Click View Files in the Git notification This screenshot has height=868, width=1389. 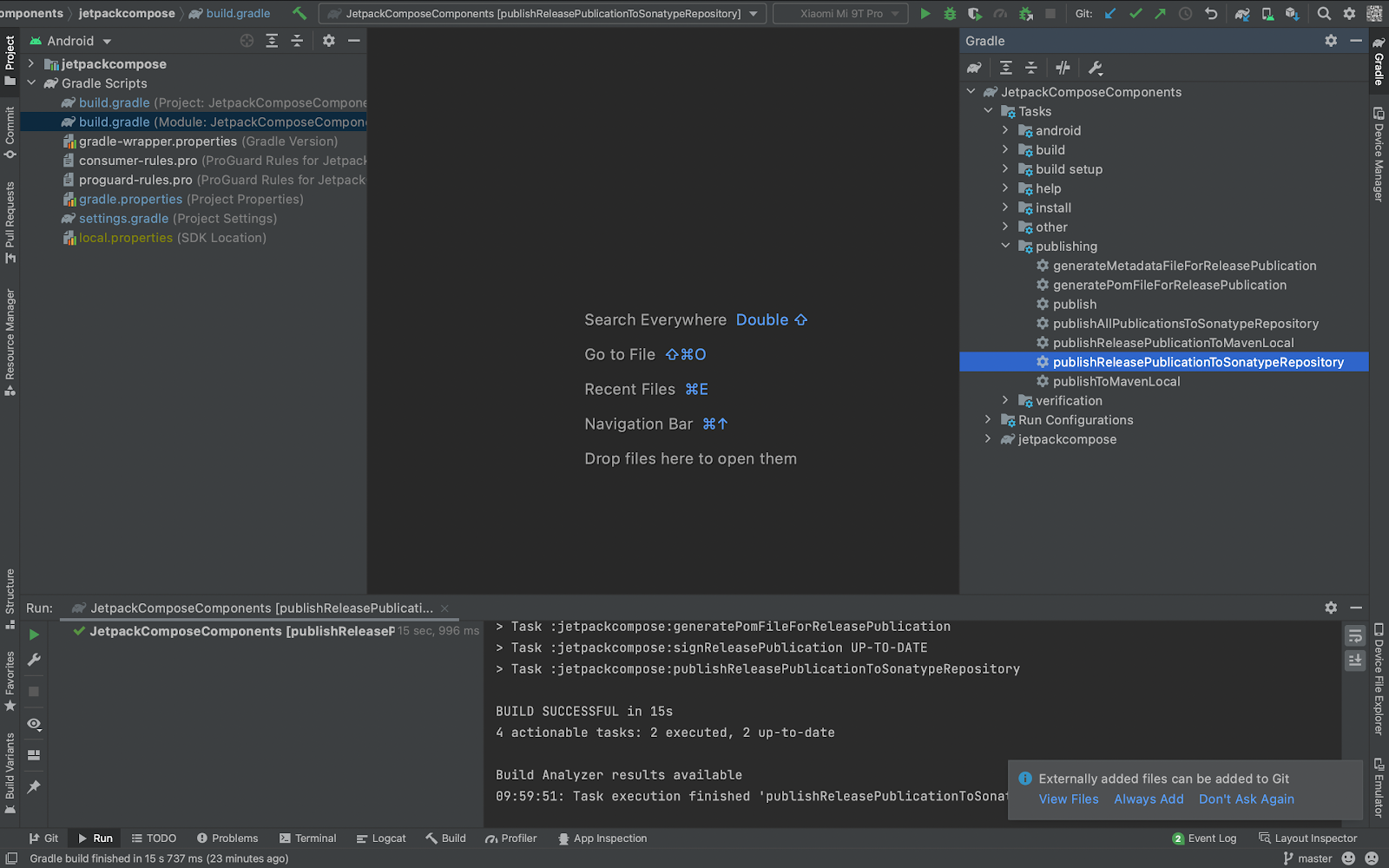1069,799
